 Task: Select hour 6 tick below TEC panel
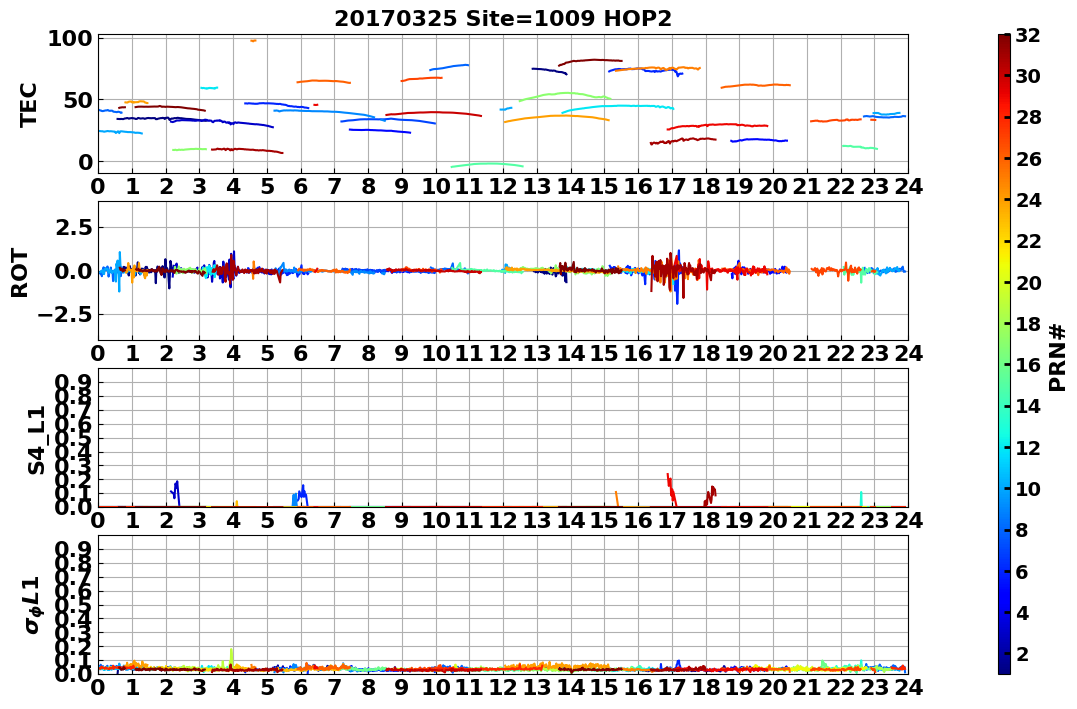301,186
